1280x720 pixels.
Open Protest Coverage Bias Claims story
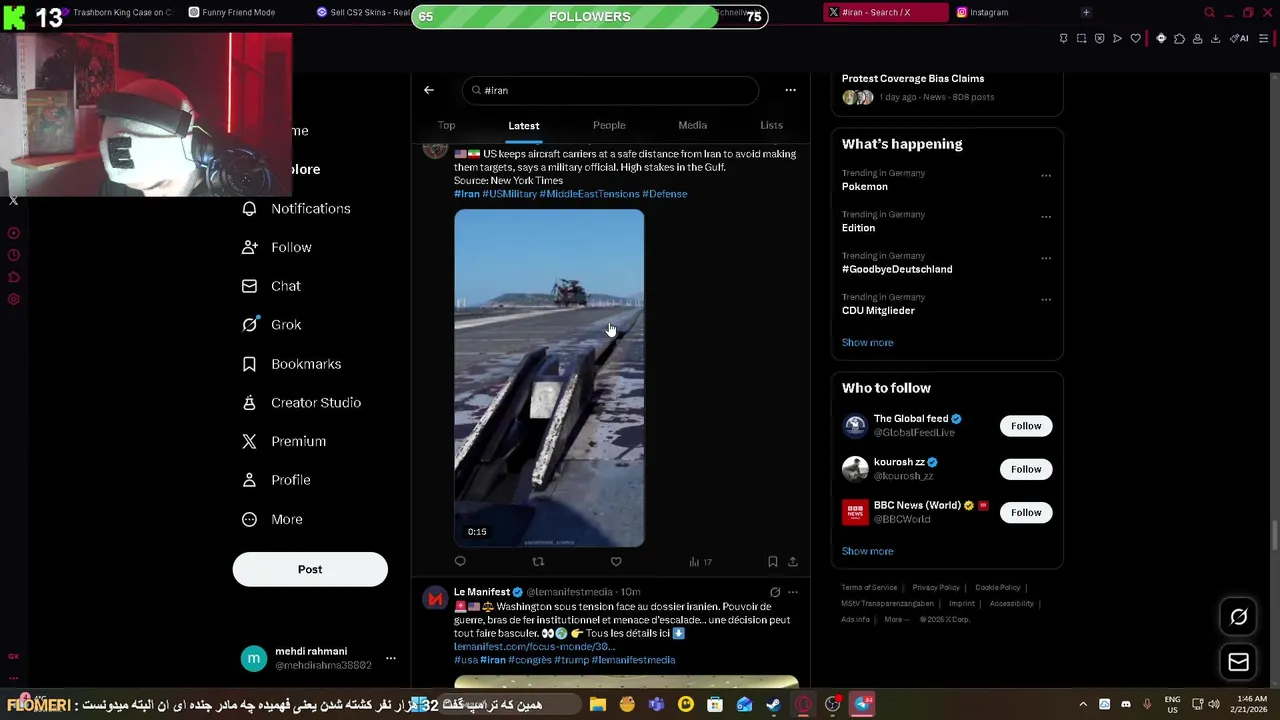913,78
